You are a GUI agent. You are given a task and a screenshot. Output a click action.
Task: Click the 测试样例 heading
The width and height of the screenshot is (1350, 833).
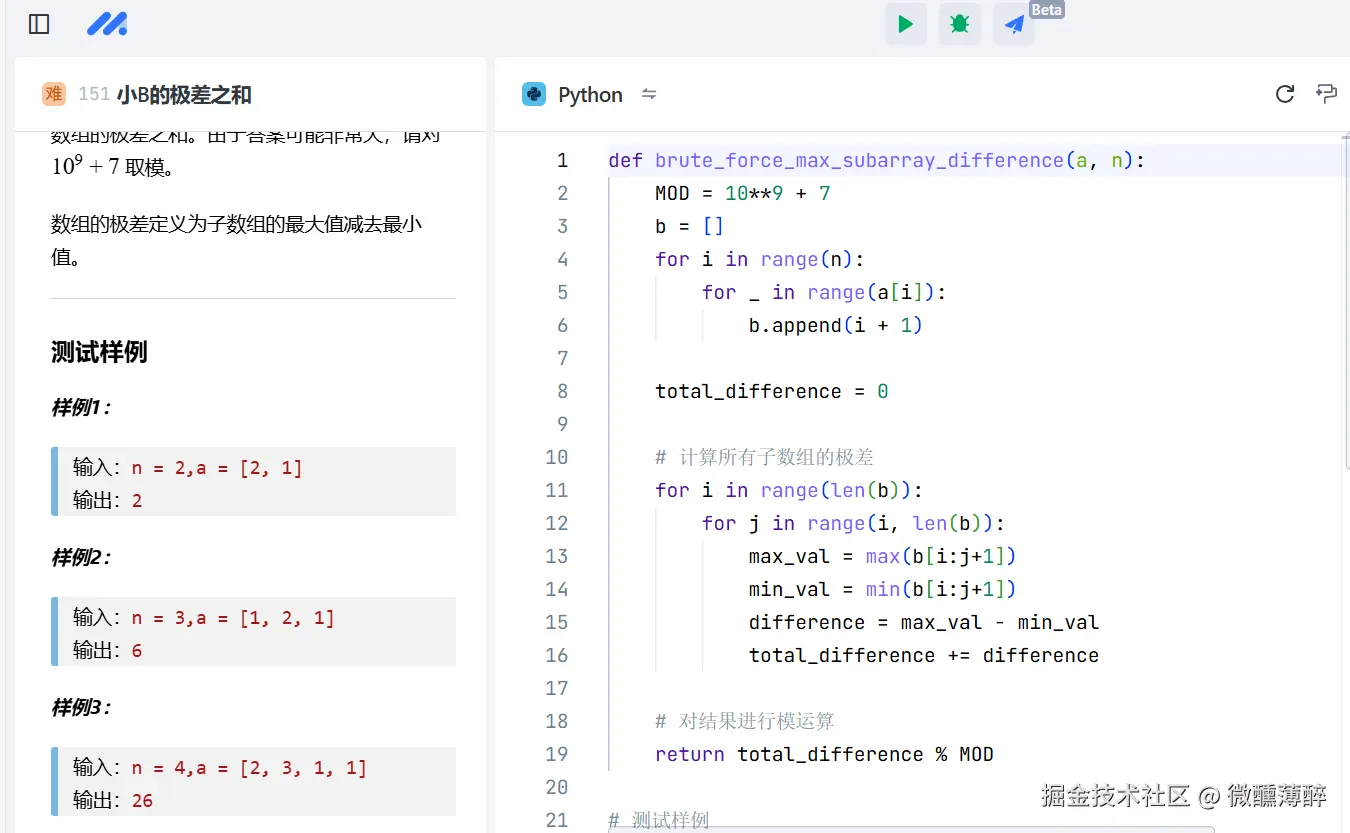coord(99,352)
